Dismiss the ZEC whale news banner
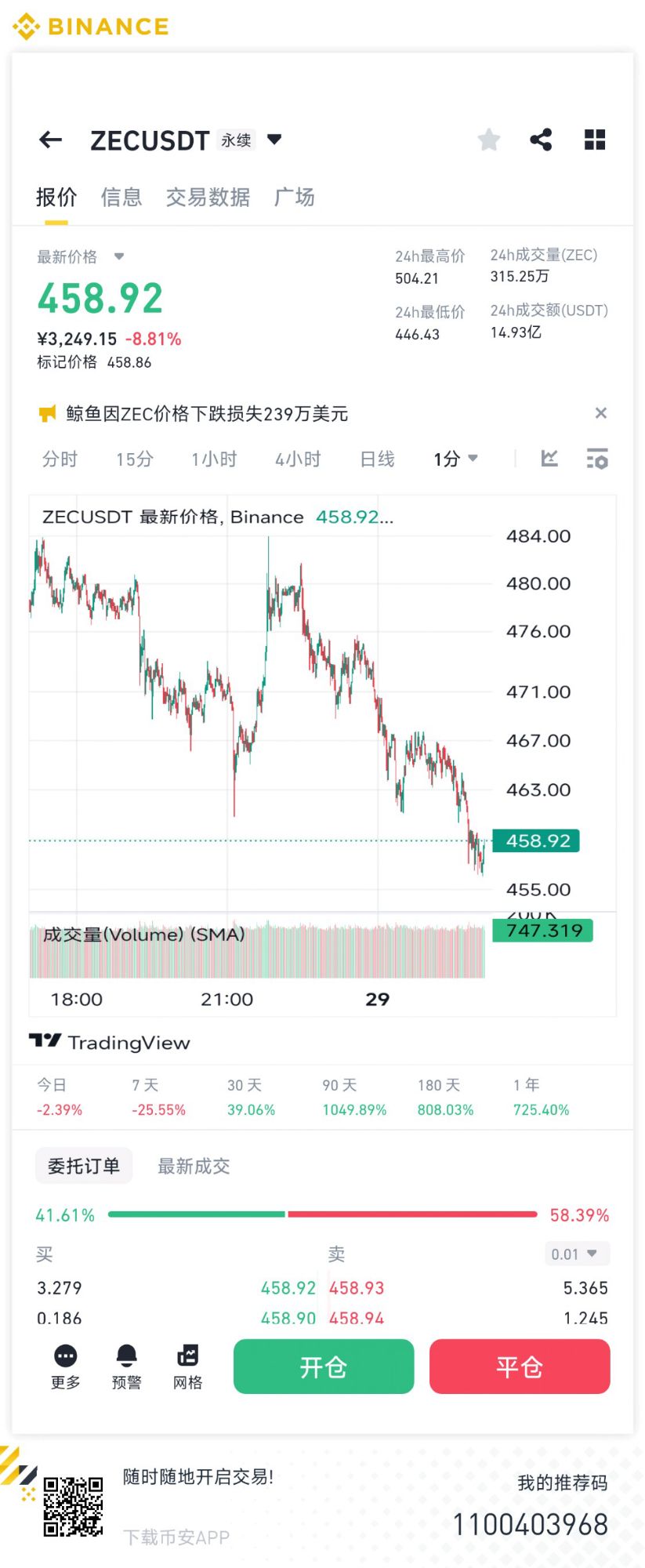Image resolution: width=645 pixels, height=1568 pixels. [601, 413]
